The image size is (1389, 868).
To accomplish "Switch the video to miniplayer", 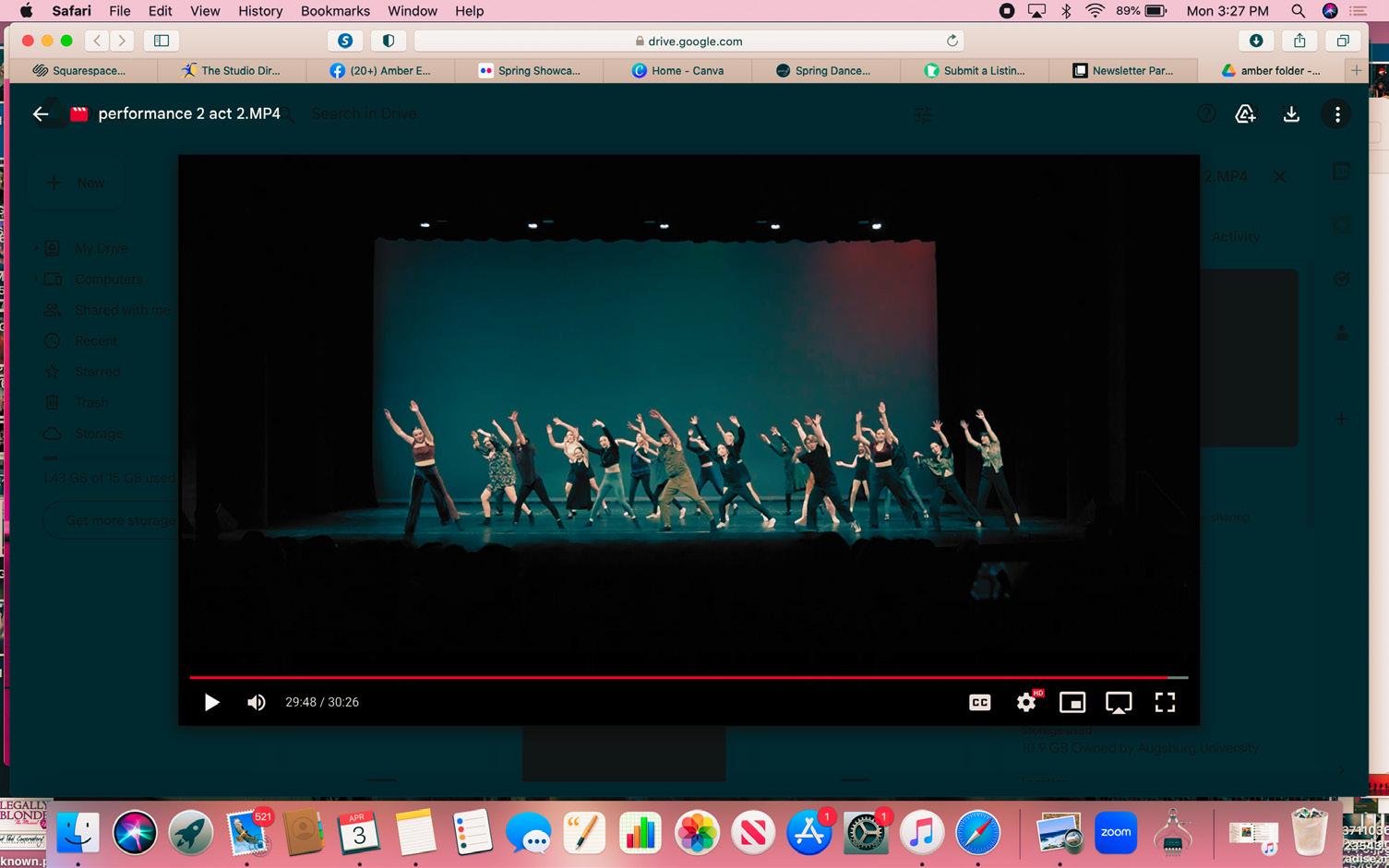I will 1072,703.
